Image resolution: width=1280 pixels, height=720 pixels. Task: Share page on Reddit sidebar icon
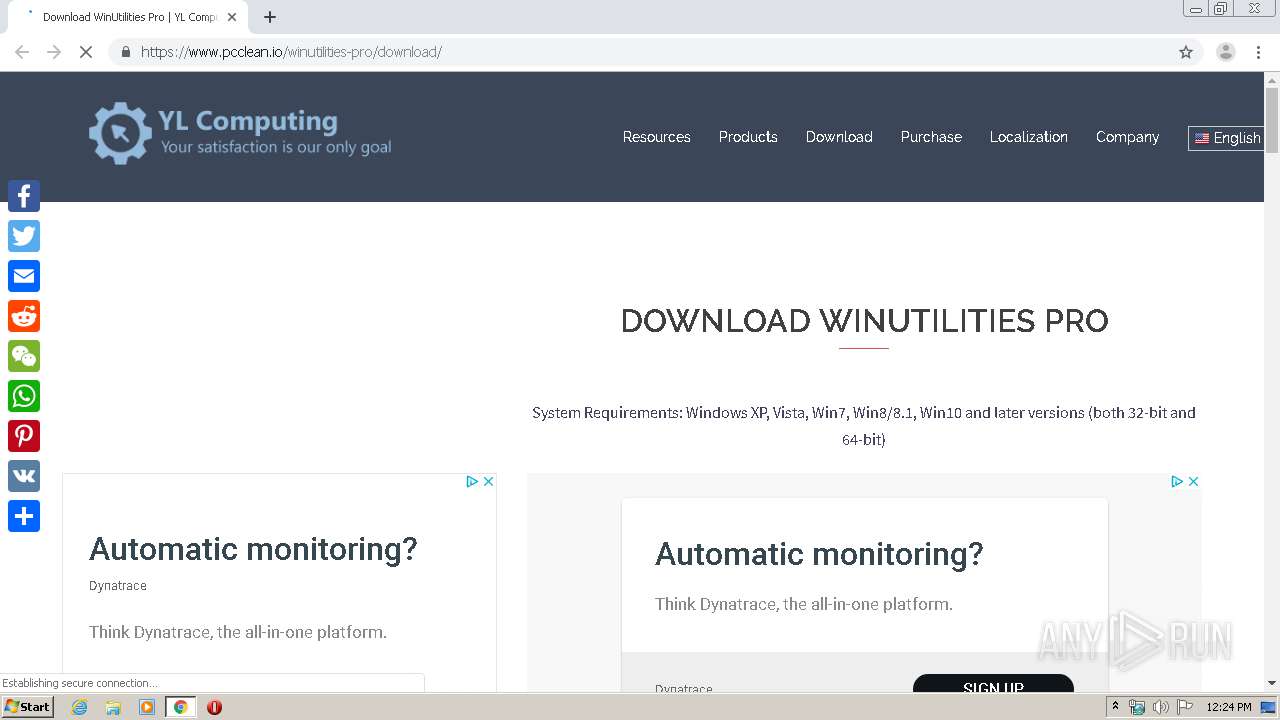point(24,316)
